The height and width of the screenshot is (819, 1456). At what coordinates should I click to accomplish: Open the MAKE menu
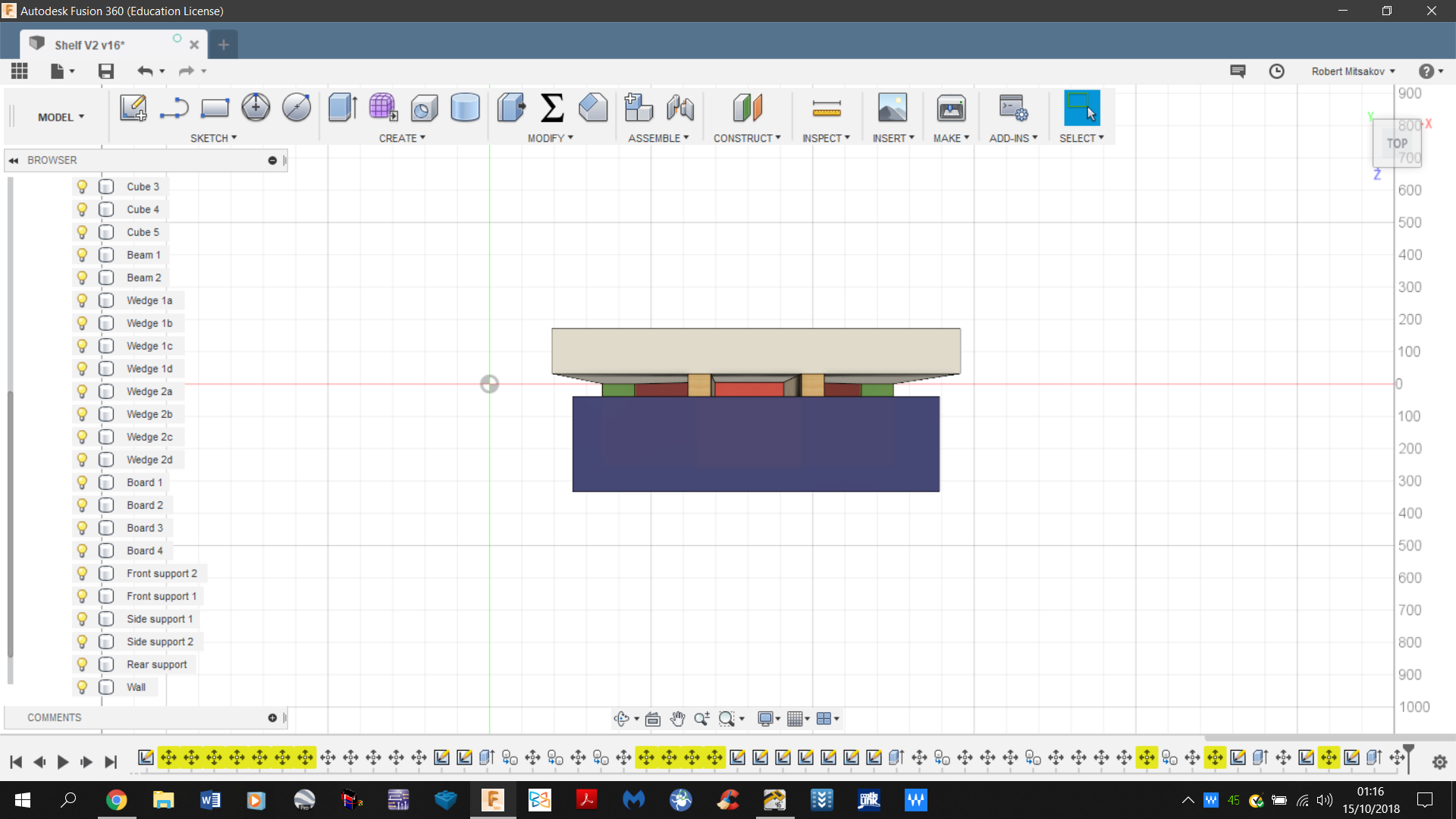(951, 138)
